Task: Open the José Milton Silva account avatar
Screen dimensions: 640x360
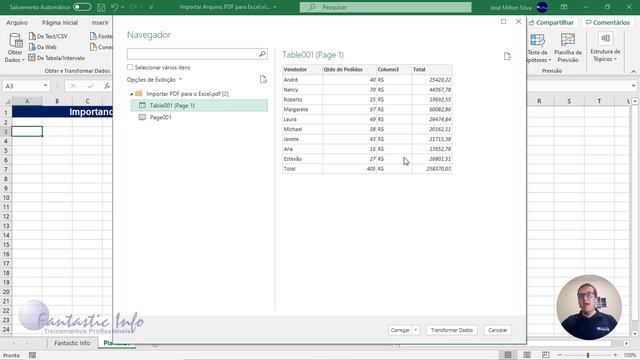Action: pos(542,7)
